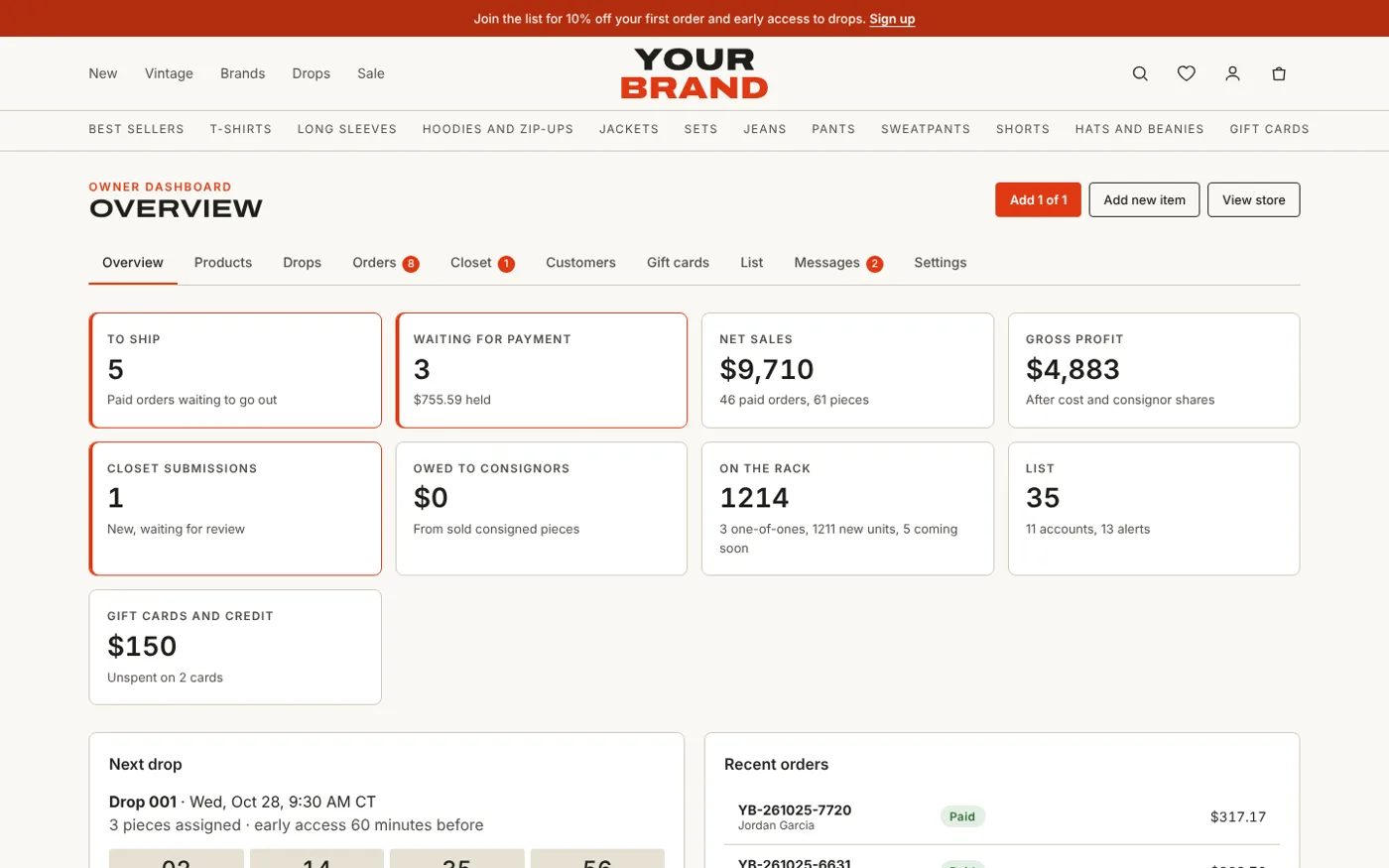Follow the Sign up link in banner
The height and width of the screenshot is (868, 1389).
click(892, 19)
